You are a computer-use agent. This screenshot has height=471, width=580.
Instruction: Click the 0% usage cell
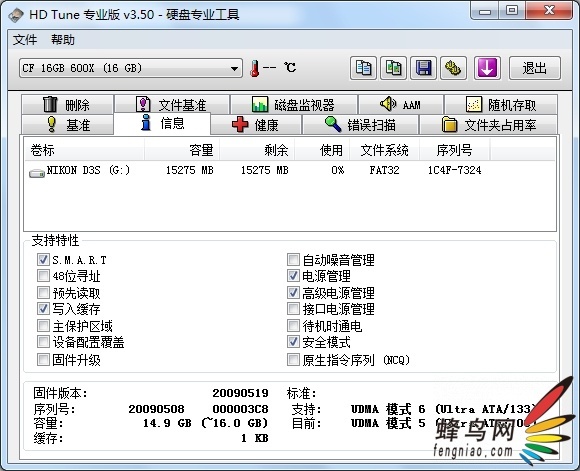click(337, 170)
